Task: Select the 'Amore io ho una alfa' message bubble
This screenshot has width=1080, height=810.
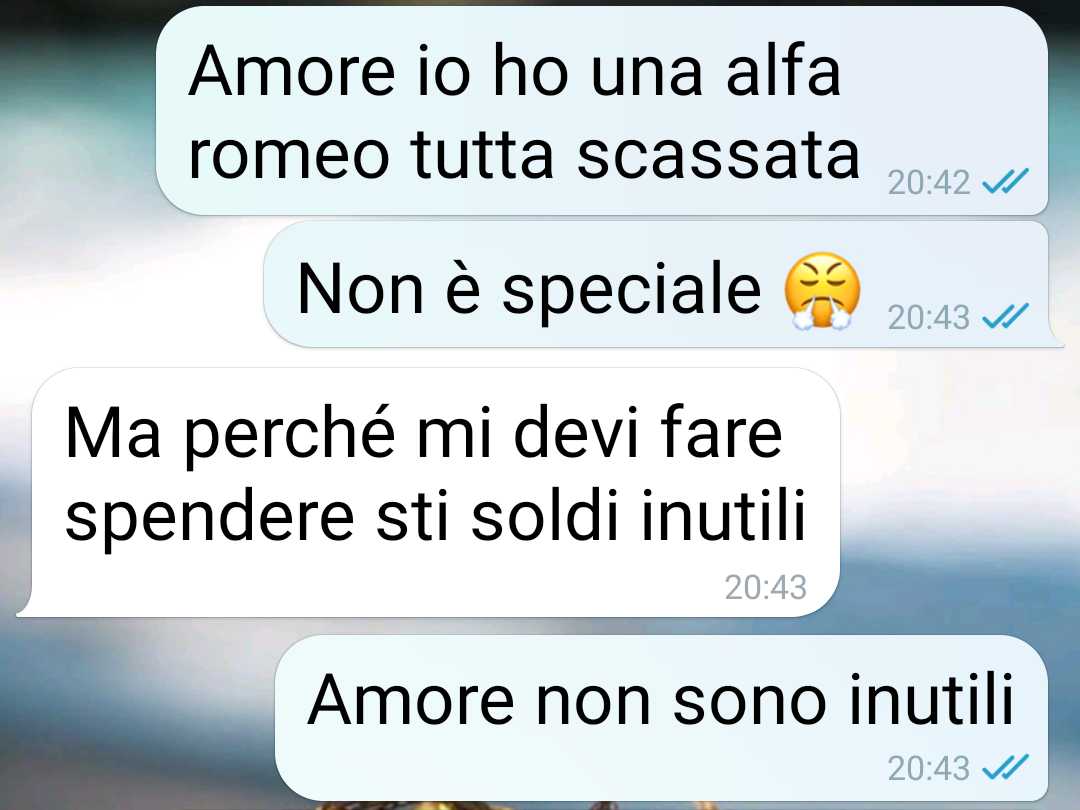Action: coord(602,110)
